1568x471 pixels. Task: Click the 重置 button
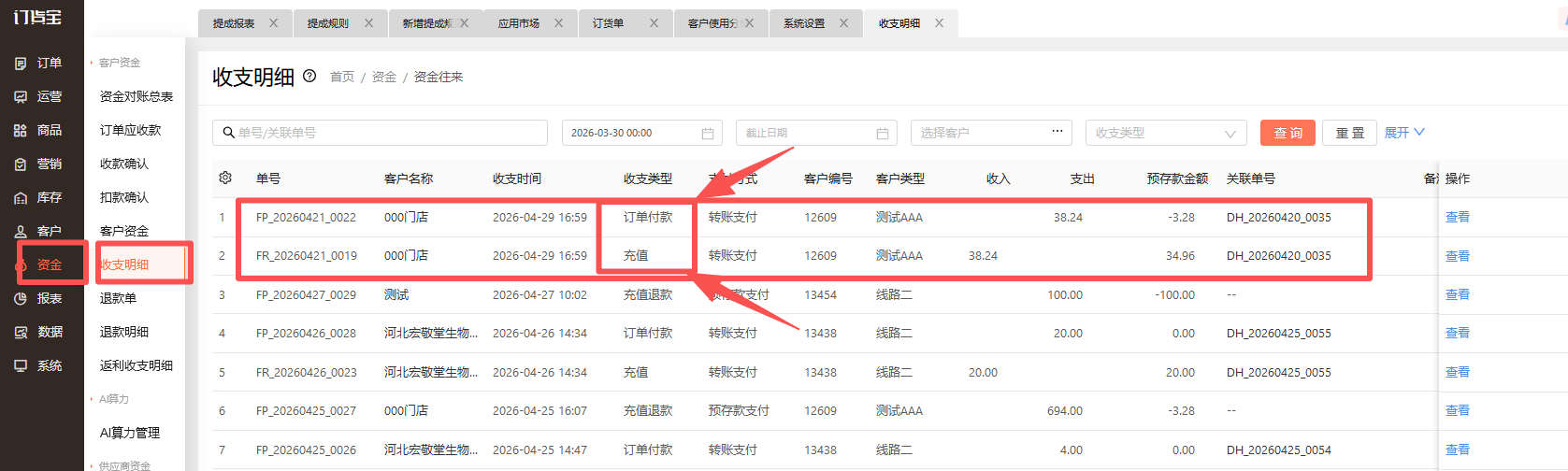pos(1349,133)
